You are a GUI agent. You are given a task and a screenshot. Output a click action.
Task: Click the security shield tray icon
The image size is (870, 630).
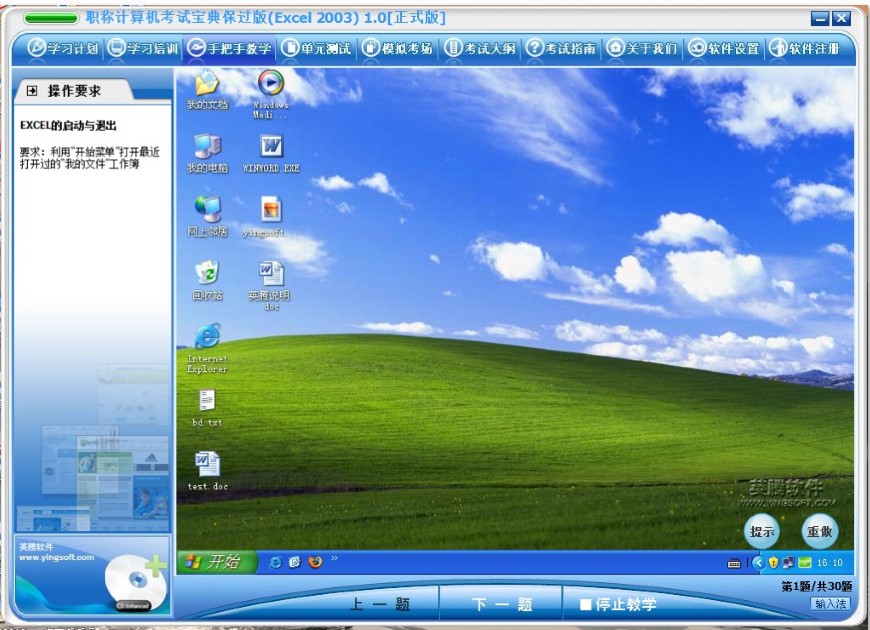coord(773,563)
